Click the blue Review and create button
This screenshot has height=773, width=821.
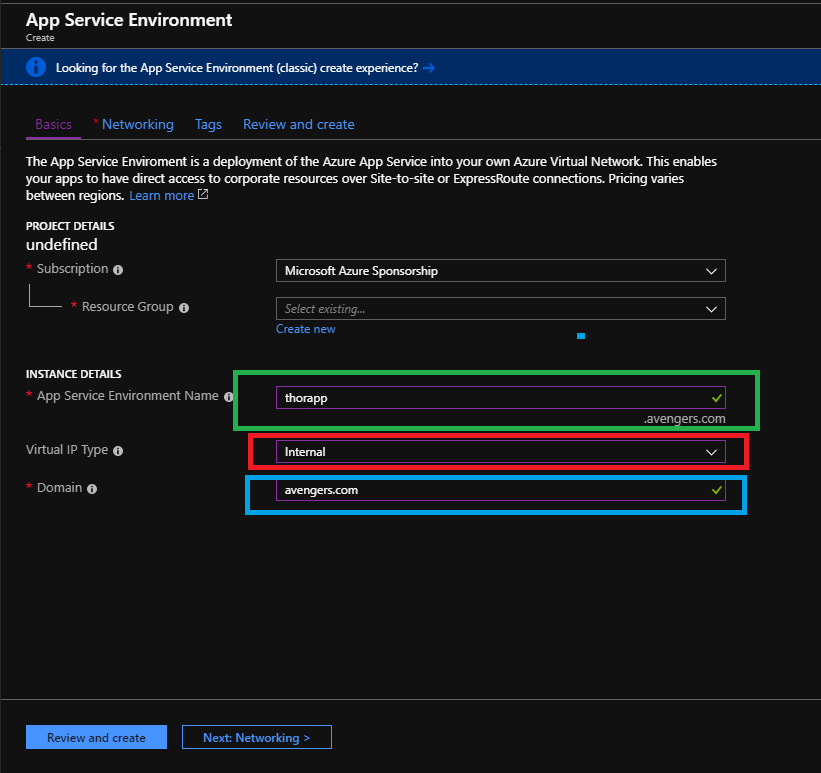(x=96, y=737)
